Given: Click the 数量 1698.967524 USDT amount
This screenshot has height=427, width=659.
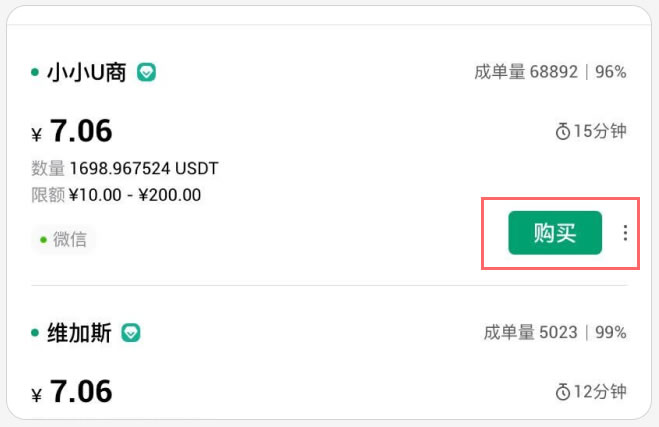Looking at the screenshot, I should tap(125, 169).
